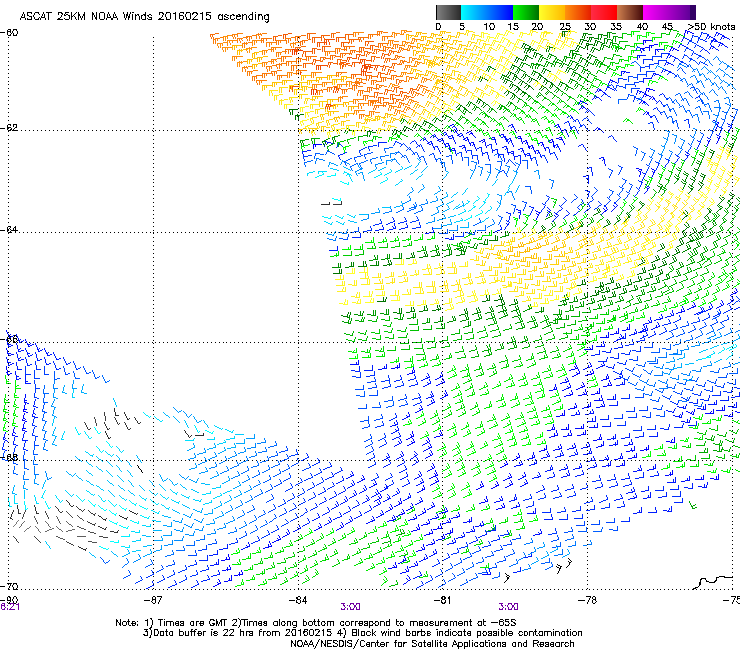Image resolution: width=740 pixels, height=650 pixels.
Task: Click the -84 longitude axis label
Action: pyautogui.click(x=298, y=599)
